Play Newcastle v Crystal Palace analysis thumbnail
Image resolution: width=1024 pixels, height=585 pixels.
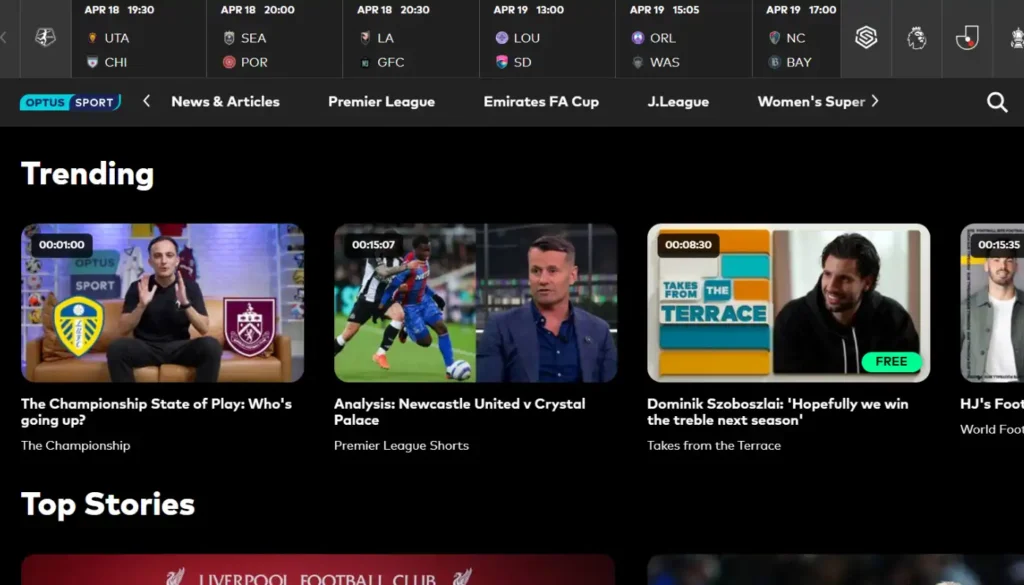pyautogui.click(x=475, y=303)
